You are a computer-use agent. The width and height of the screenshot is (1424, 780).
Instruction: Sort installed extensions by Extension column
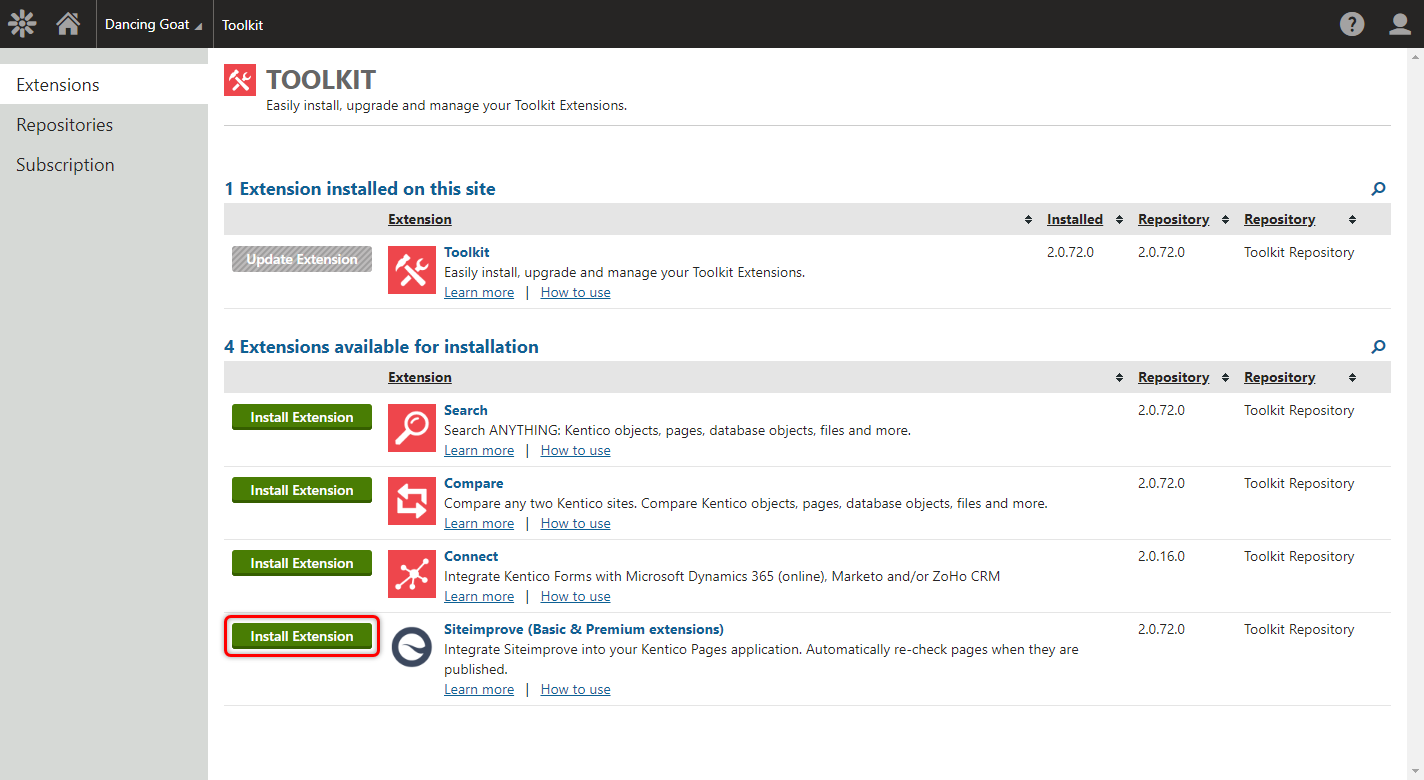[420, 219]
